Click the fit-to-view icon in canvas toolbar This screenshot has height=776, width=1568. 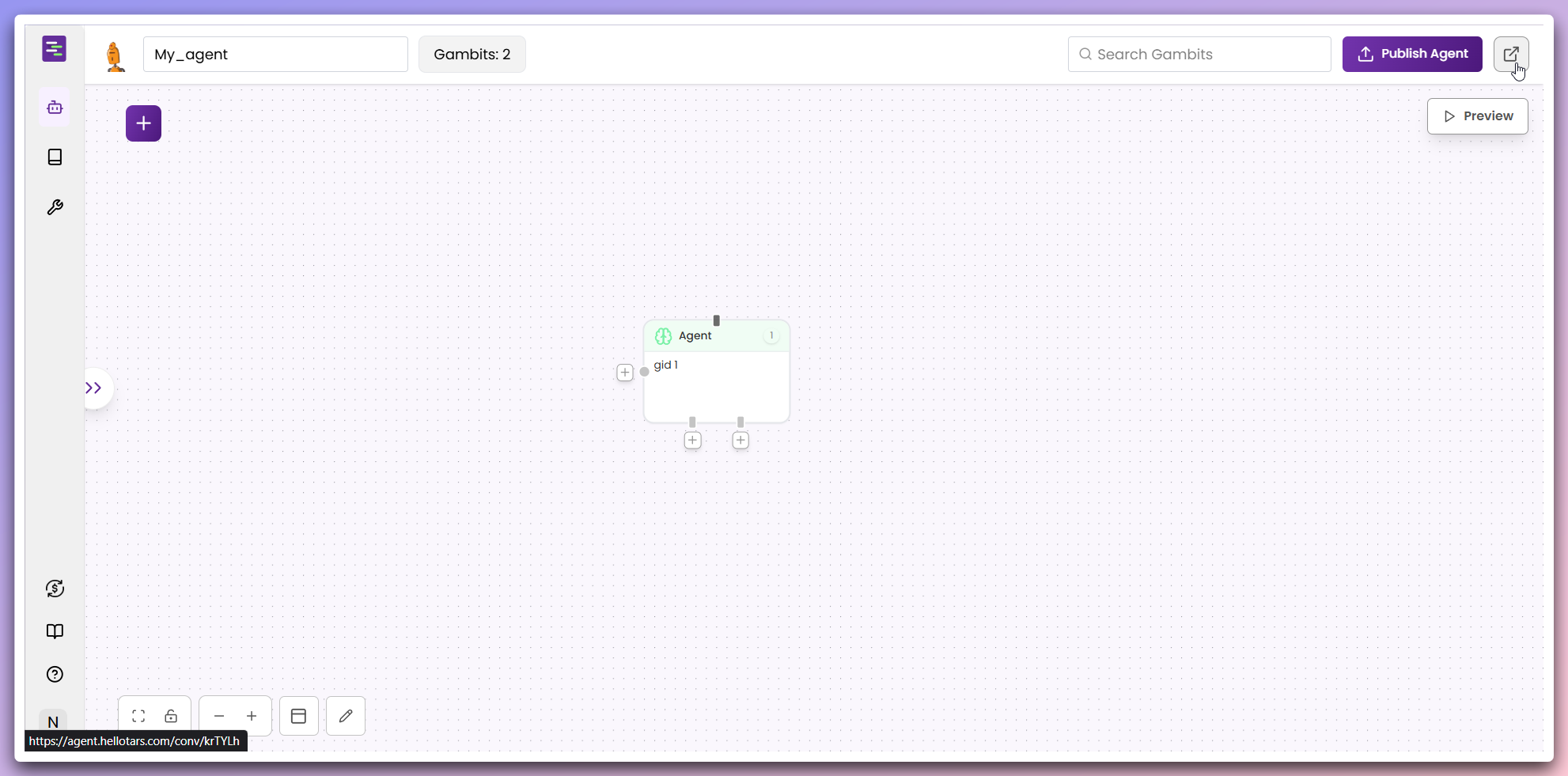138,716
